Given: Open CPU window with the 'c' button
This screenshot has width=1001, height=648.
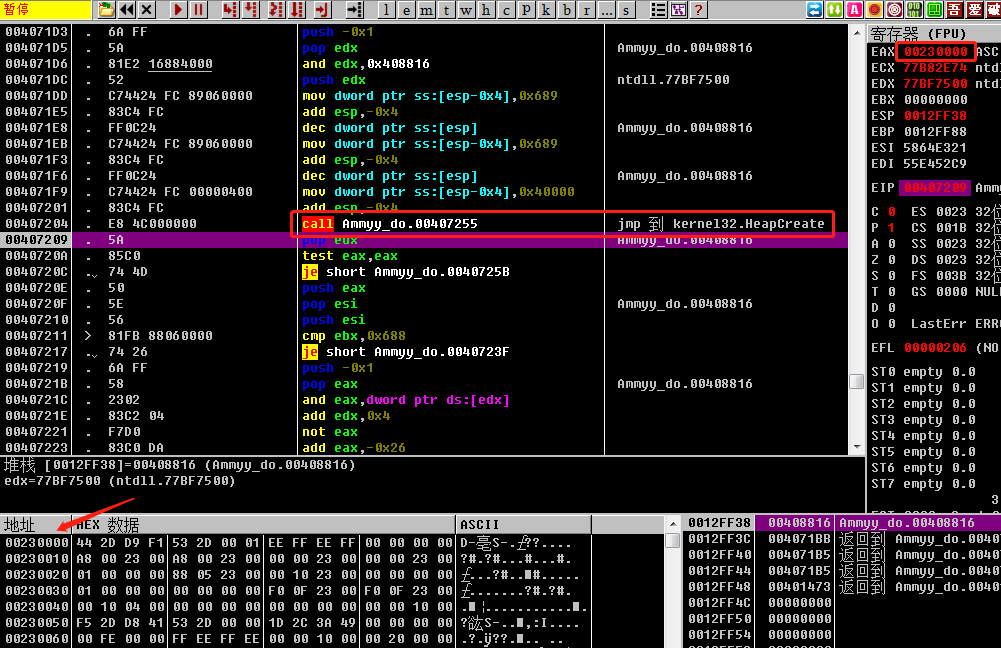Looking at the screenshot, I should click(506, 10).
